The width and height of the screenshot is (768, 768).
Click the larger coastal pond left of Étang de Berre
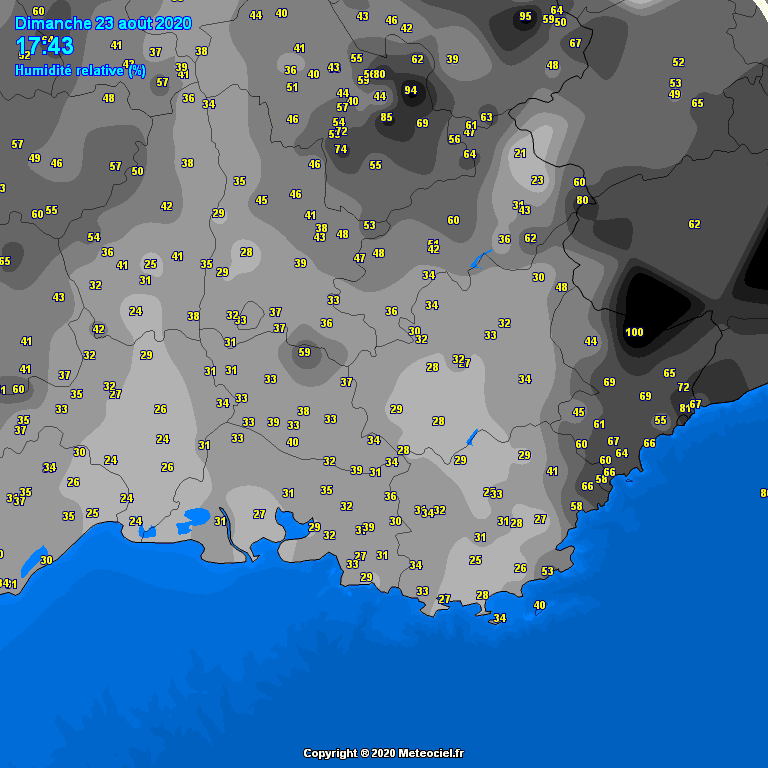click(193, 518)
